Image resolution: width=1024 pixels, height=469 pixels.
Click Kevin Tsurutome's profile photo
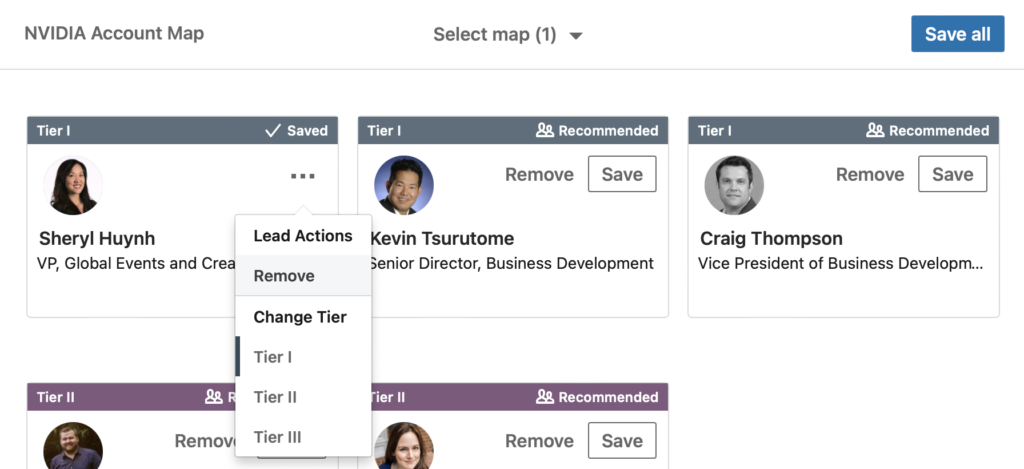[403, 185]
